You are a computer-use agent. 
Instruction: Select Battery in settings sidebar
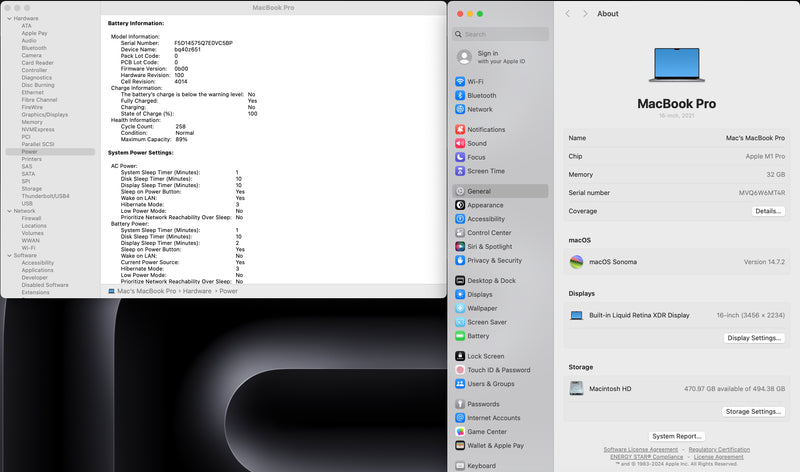478,336
